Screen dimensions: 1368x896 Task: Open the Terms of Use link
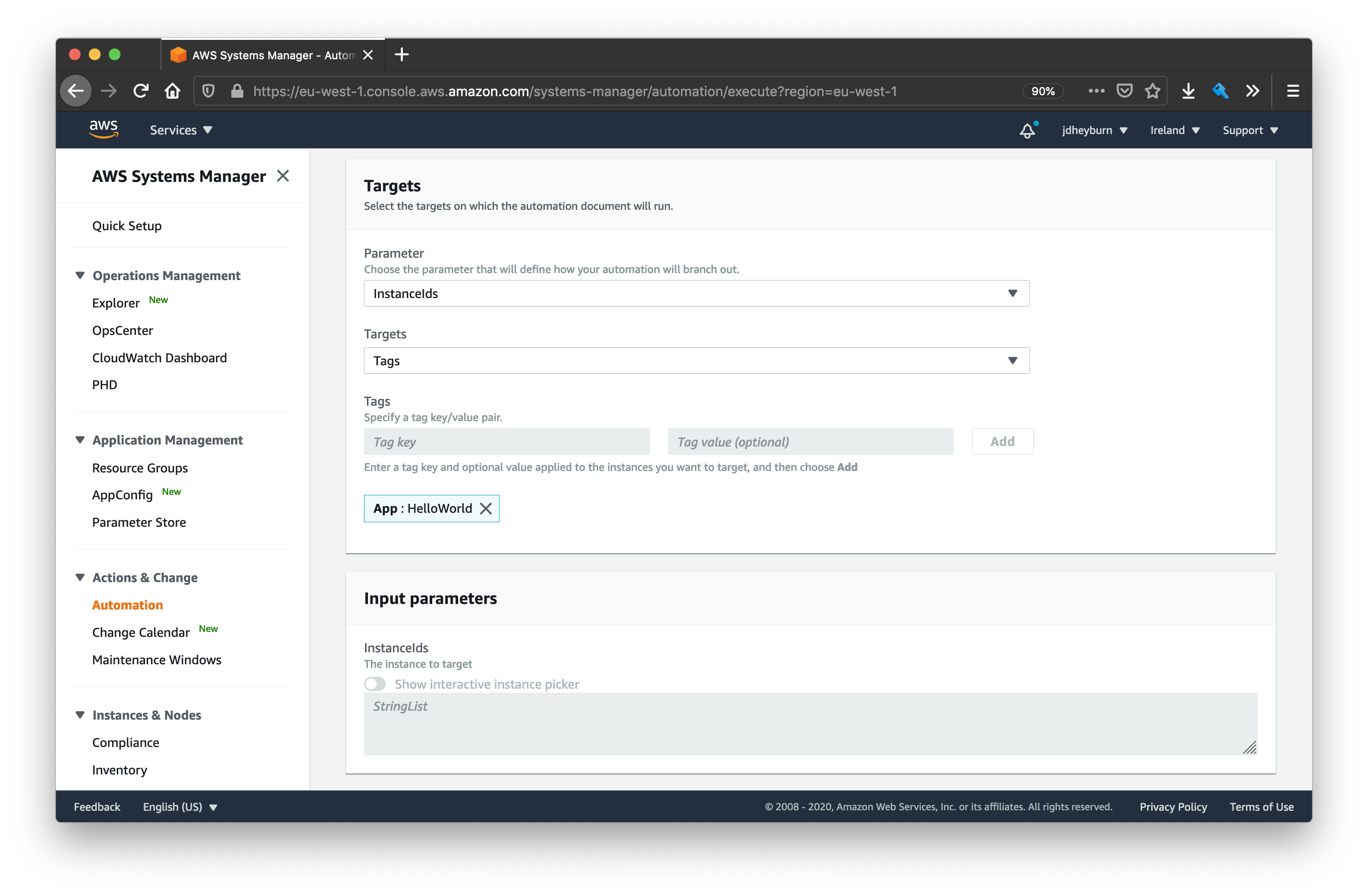pyautogui.click(x=1262, y=806)
